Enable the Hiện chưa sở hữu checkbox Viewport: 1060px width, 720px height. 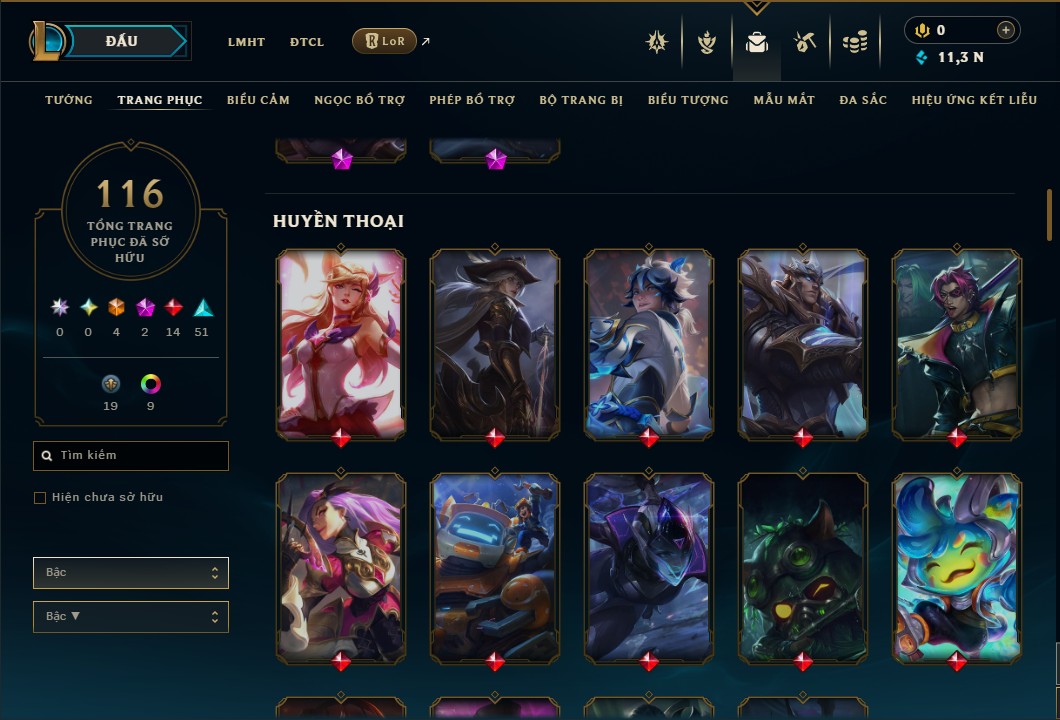coord(40,498)
